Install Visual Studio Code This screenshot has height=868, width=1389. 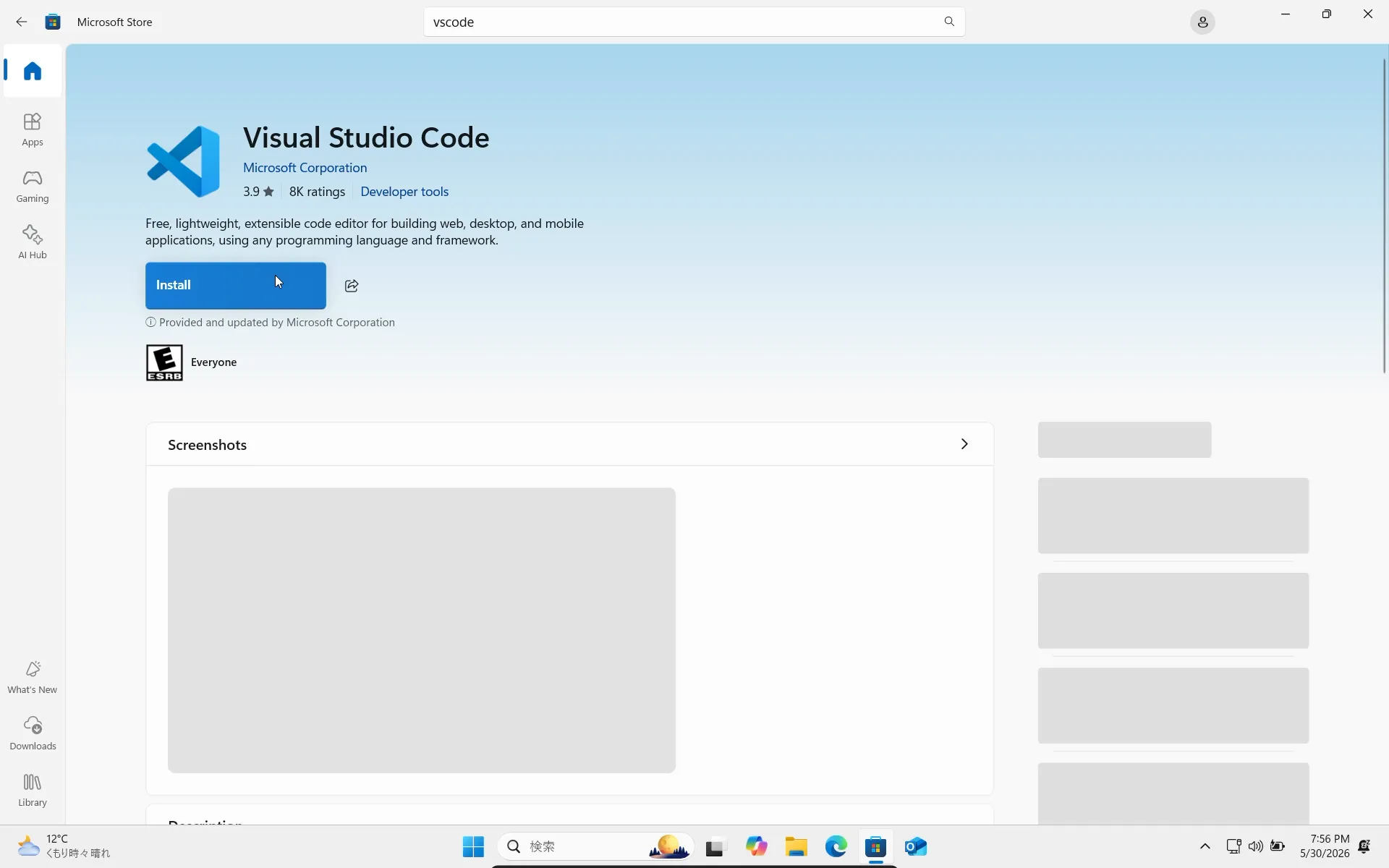[236, 286]
